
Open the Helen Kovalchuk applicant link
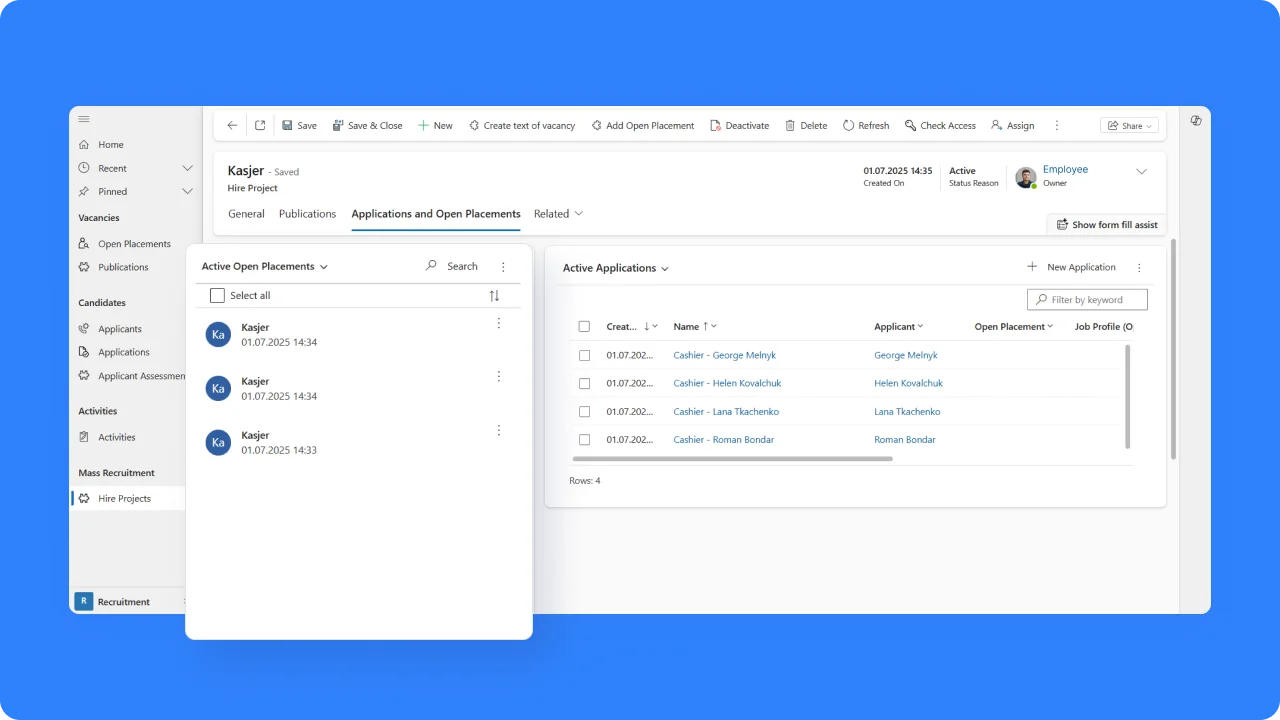click(x=908, y=383)
